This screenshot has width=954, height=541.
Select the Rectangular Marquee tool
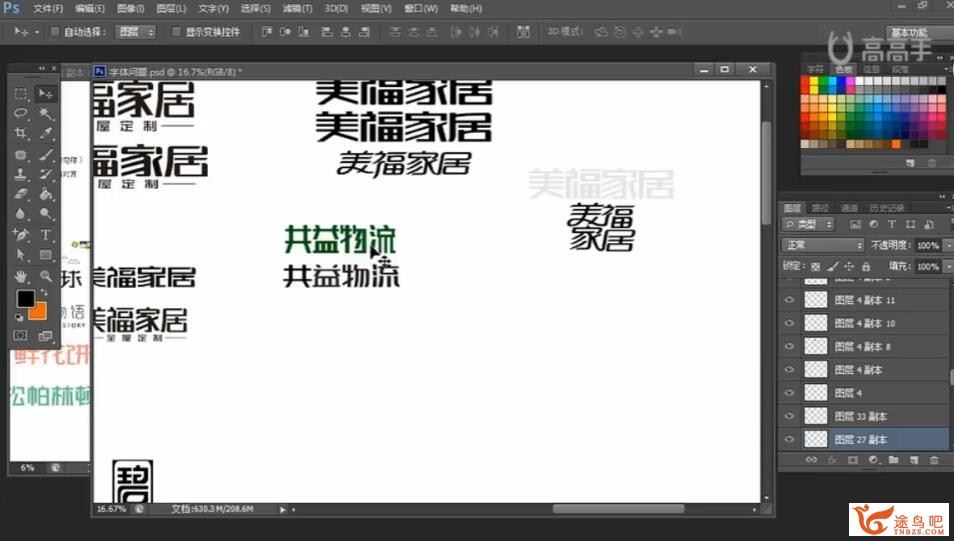click(21, 94)
